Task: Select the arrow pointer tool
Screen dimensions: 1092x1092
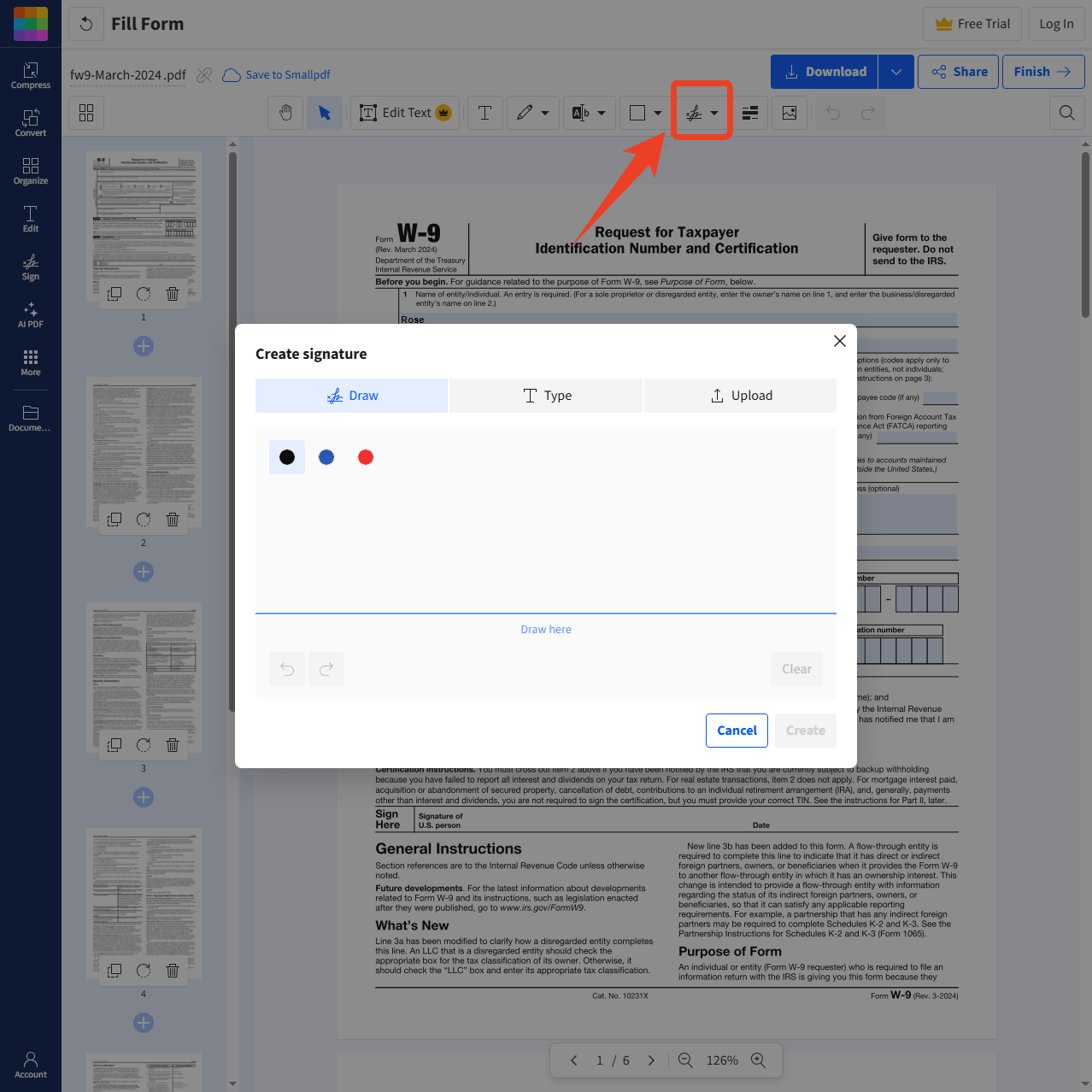Action: (x=325, y=113)
